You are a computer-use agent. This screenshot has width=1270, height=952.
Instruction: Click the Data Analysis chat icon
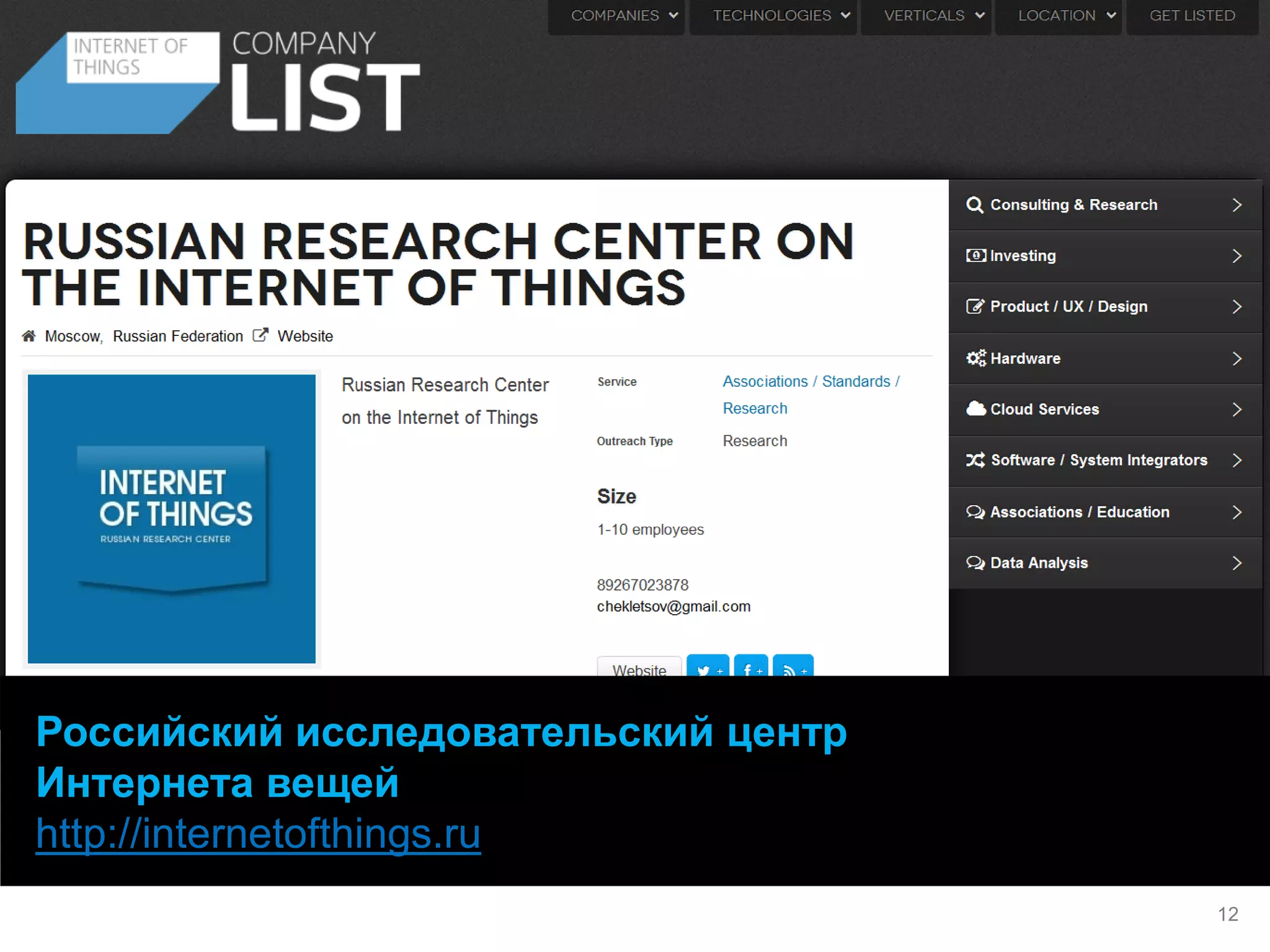pos(975,563)
